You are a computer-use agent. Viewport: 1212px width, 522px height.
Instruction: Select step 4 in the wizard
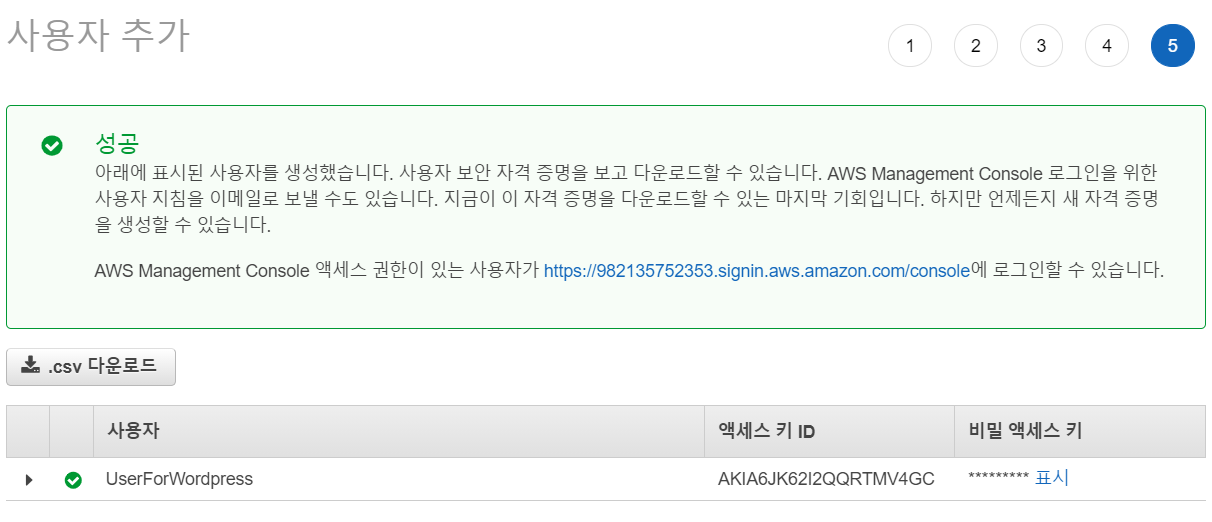1107,46
